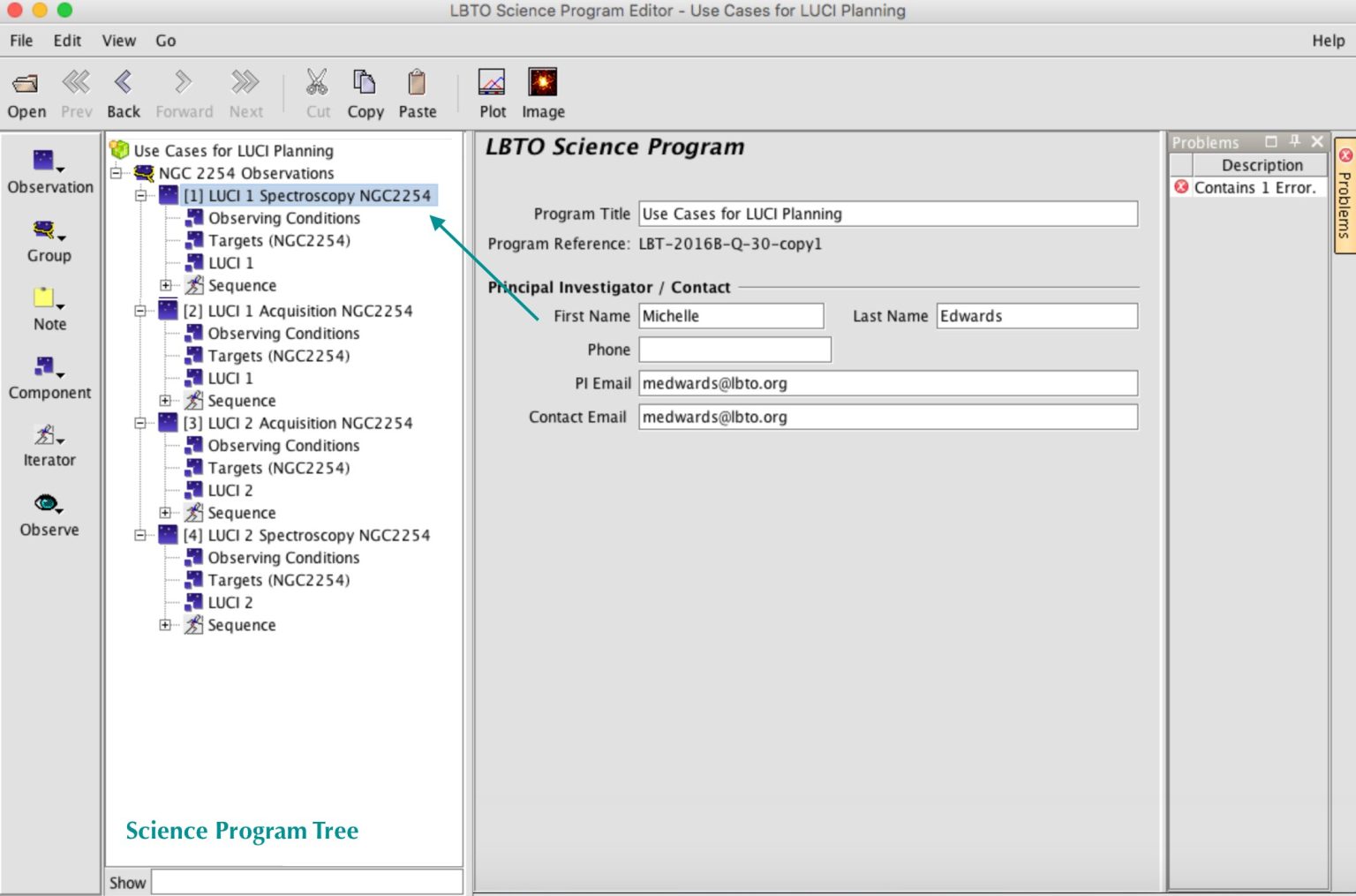Click the empty Phone field

point(734,350)
